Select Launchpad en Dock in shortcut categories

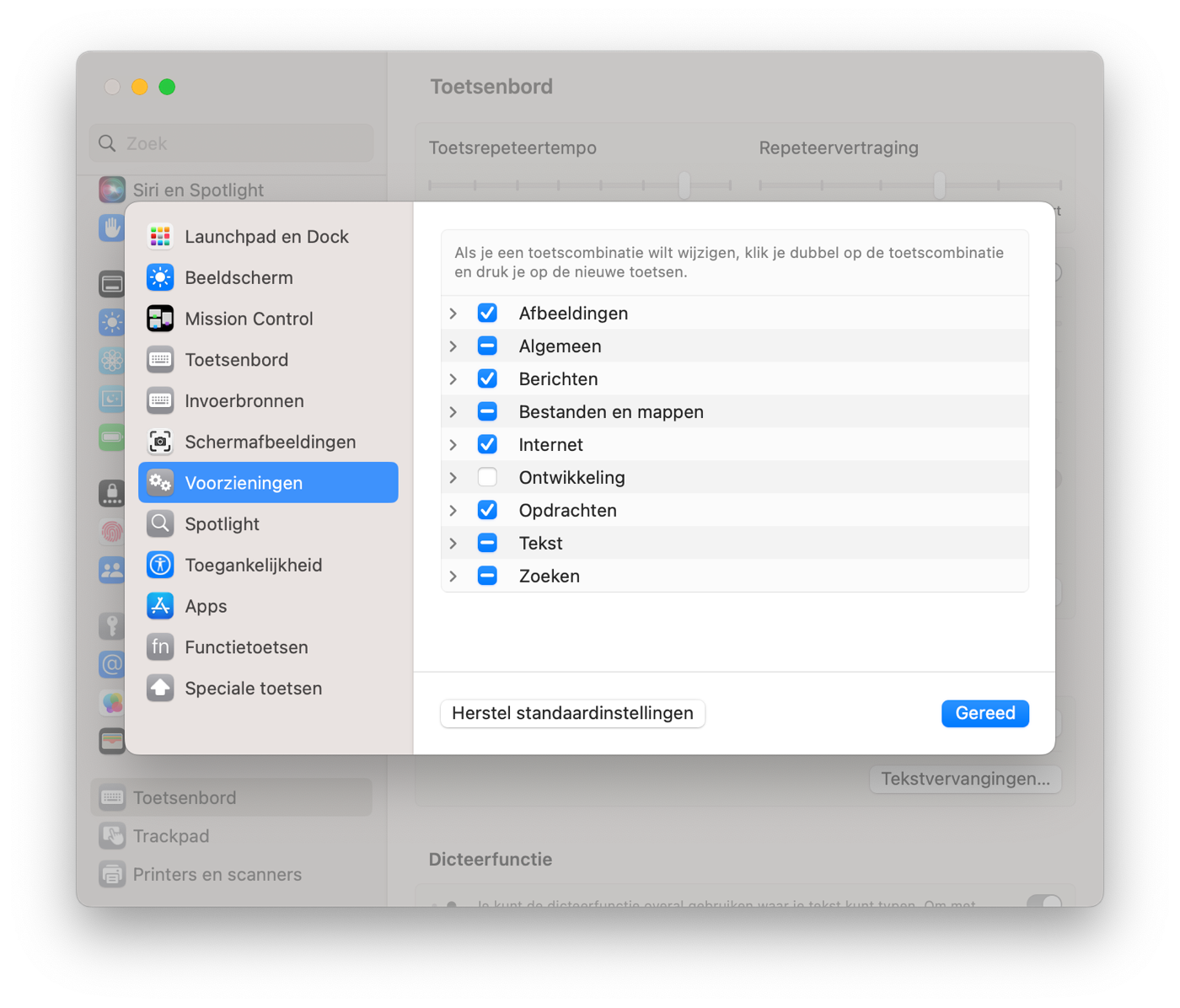click(268, 236)
